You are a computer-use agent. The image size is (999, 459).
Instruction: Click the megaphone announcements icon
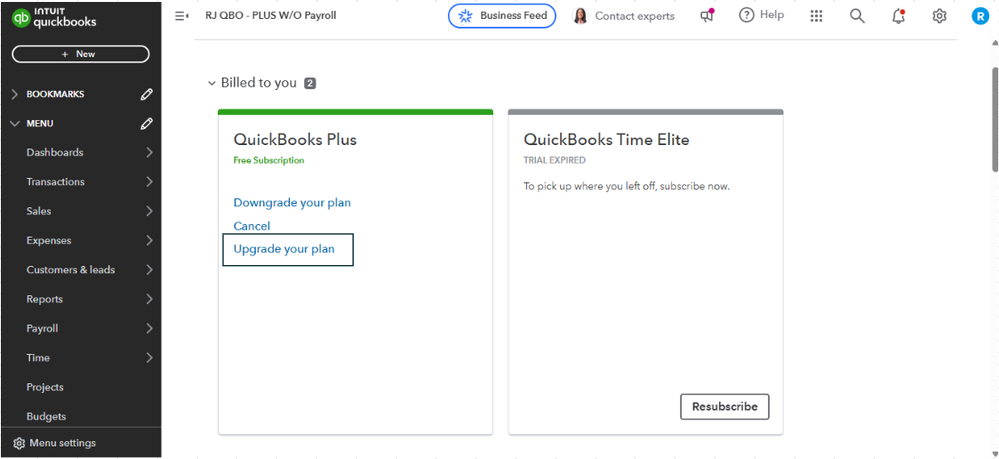(708, 16)
